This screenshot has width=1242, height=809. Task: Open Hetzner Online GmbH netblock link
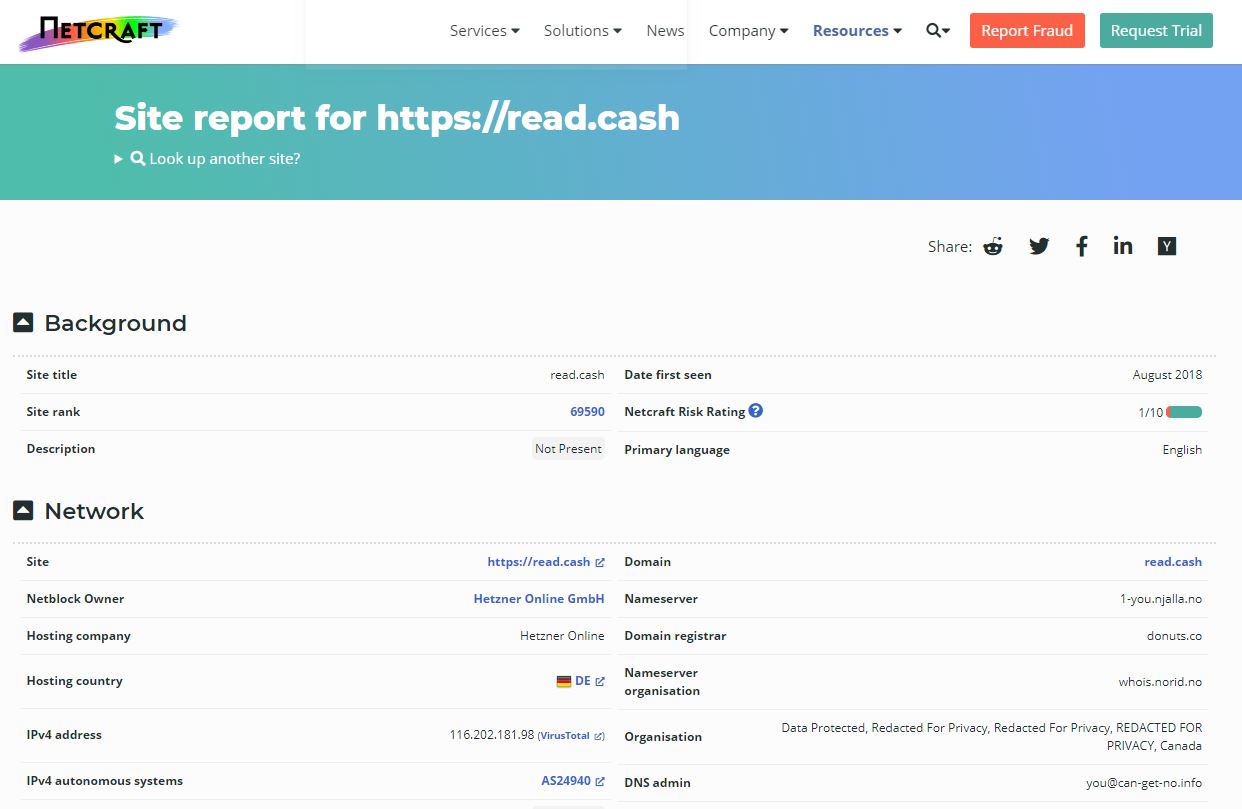point(539,599)
